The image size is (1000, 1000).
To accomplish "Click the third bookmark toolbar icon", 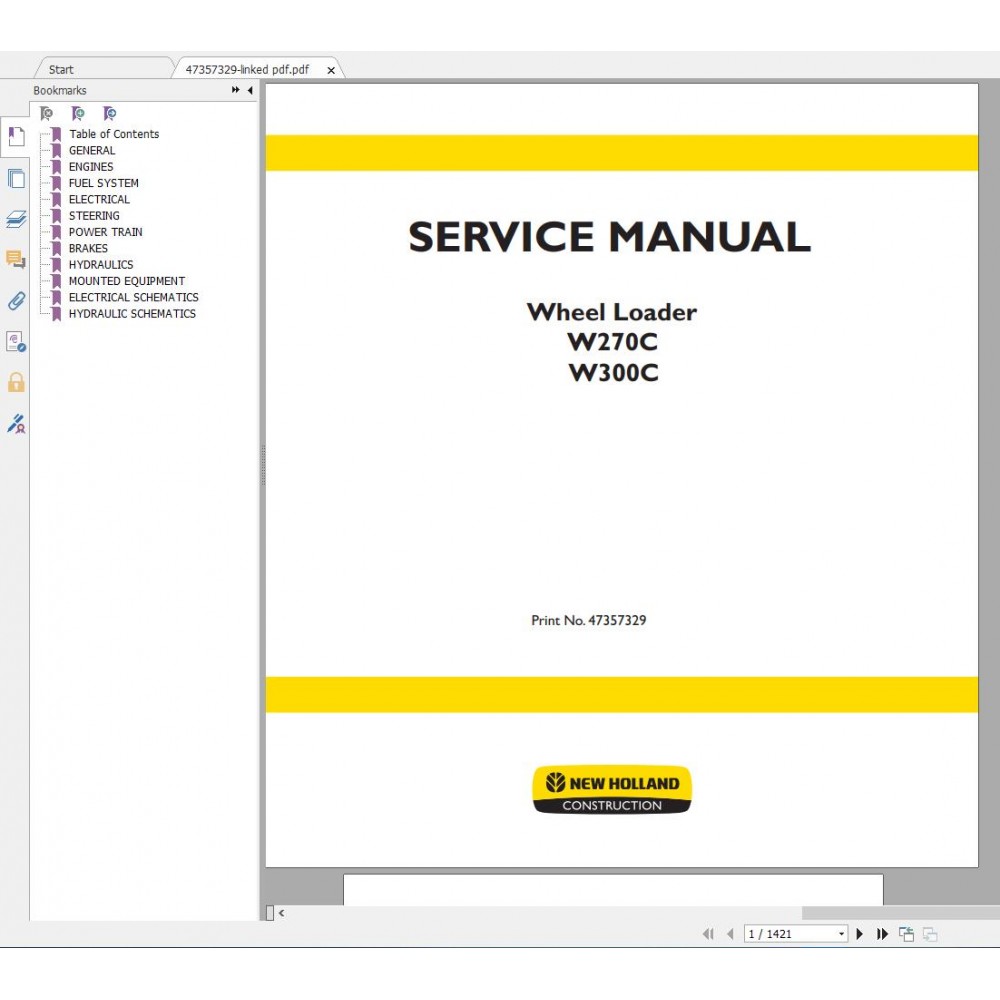I will pyautogui.click(x=110, y=114).
